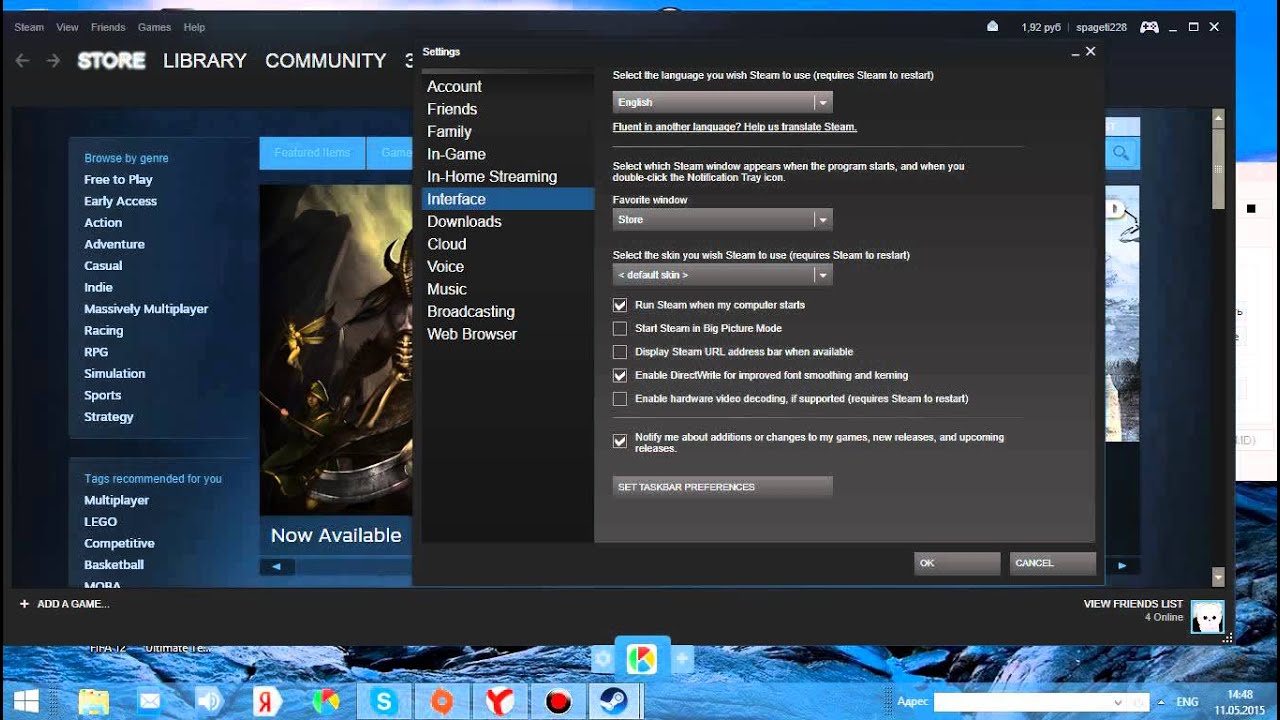Enable Start Steam in Big Picture Mode

click(x=620, y=328)
